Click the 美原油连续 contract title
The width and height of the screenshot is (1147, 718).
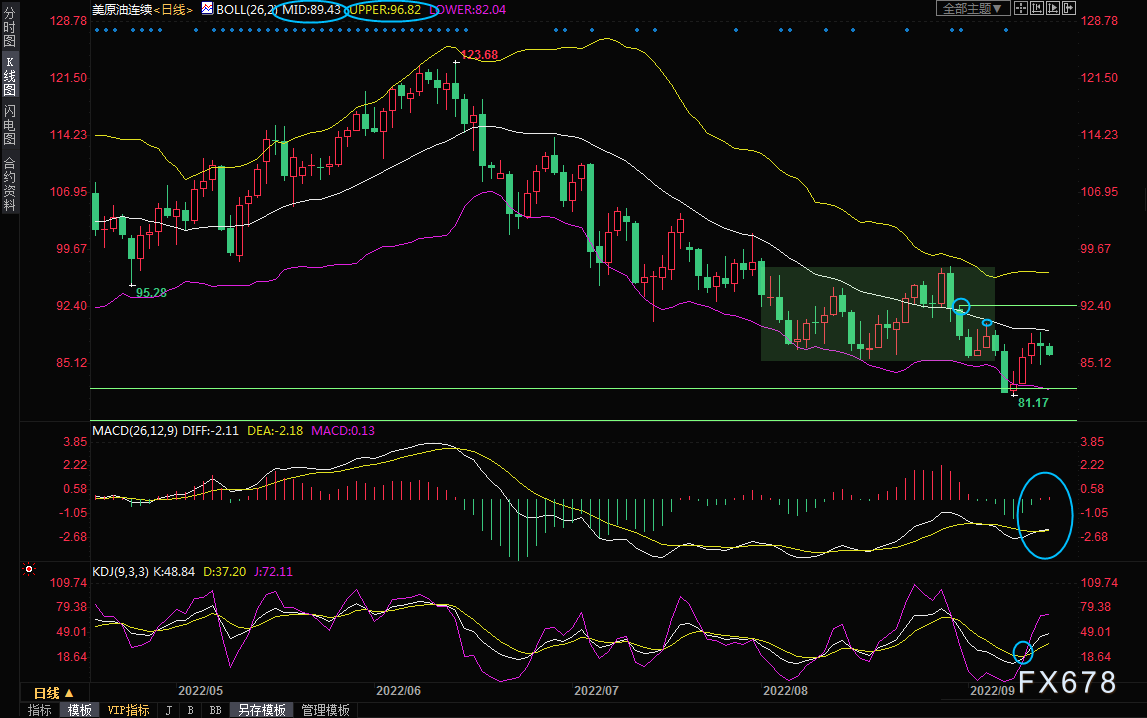pyautogui.click(x=122, y=10)
